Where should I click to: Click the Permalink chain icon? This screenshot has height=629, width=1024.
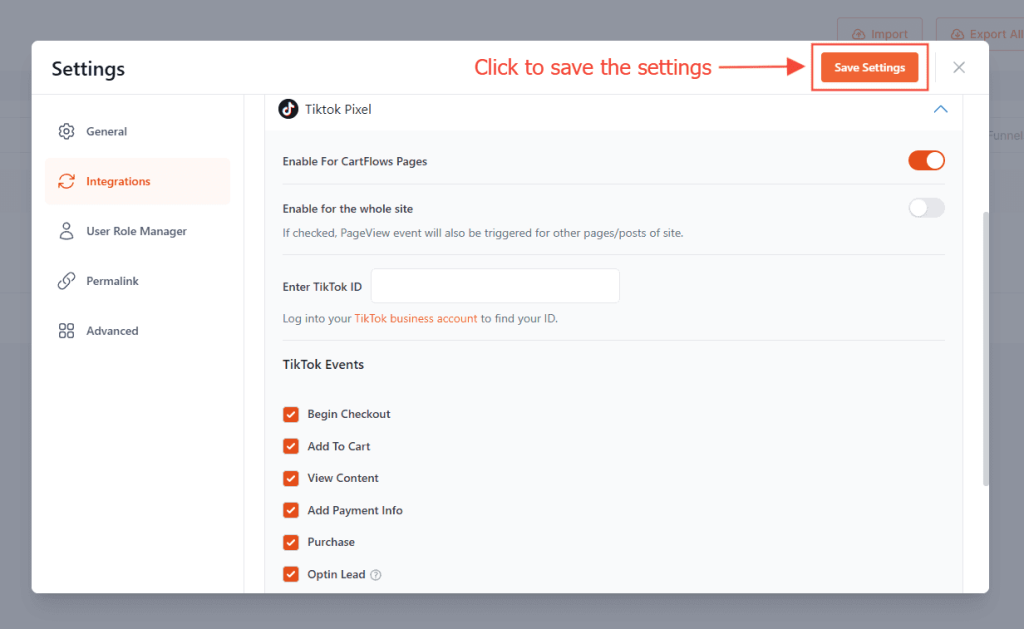(x=67, y=281)
